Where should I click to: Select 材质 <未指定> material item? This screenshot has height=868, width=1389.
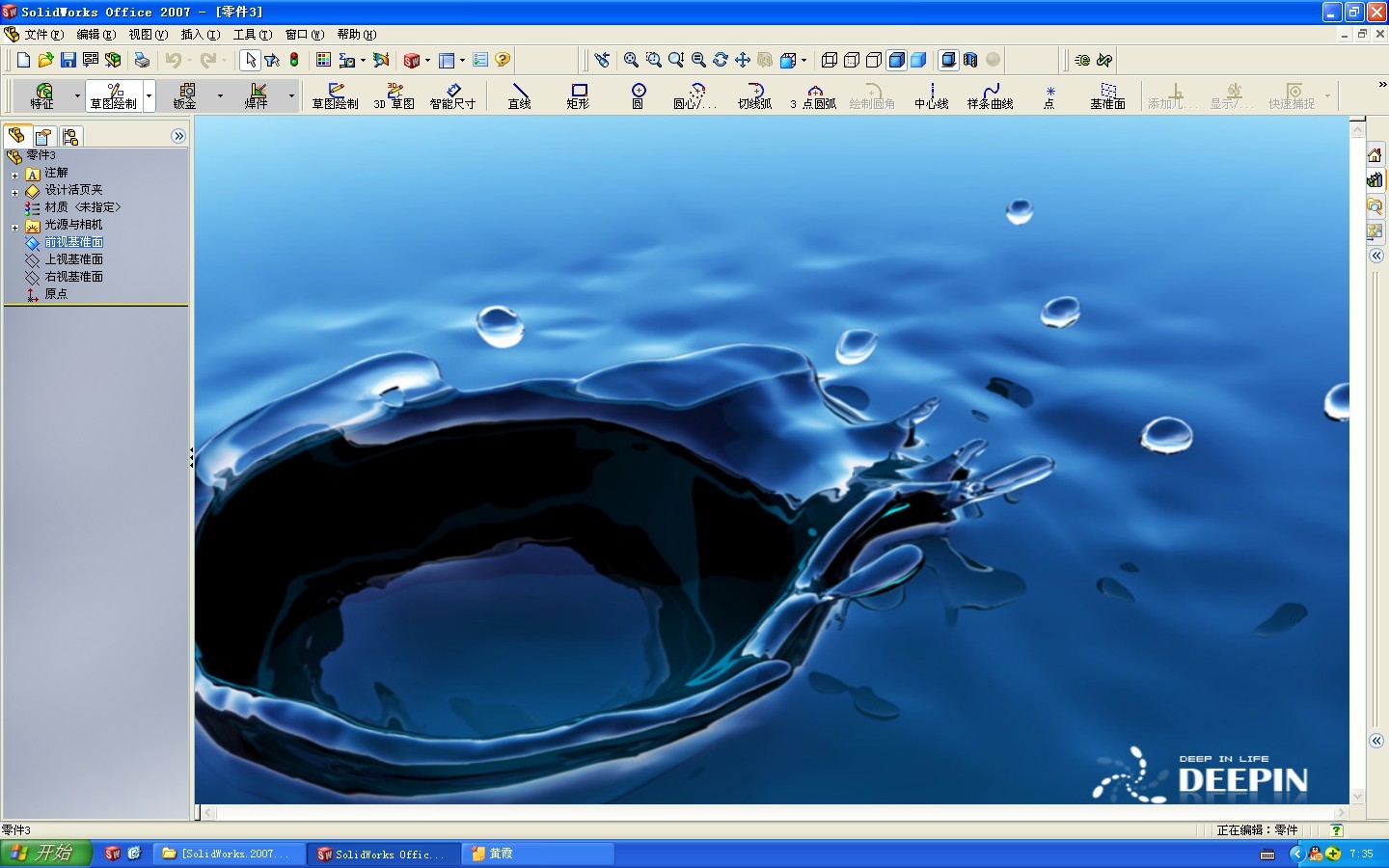click(83, 207)
